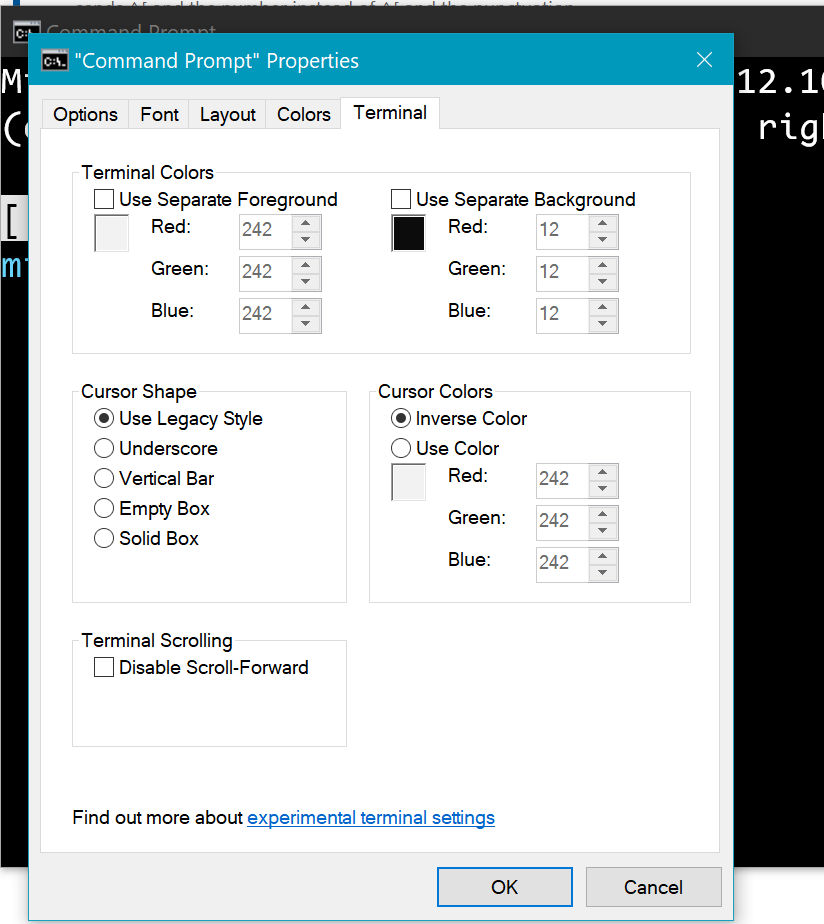Click the foreground Green value field

tap(265, 273)
